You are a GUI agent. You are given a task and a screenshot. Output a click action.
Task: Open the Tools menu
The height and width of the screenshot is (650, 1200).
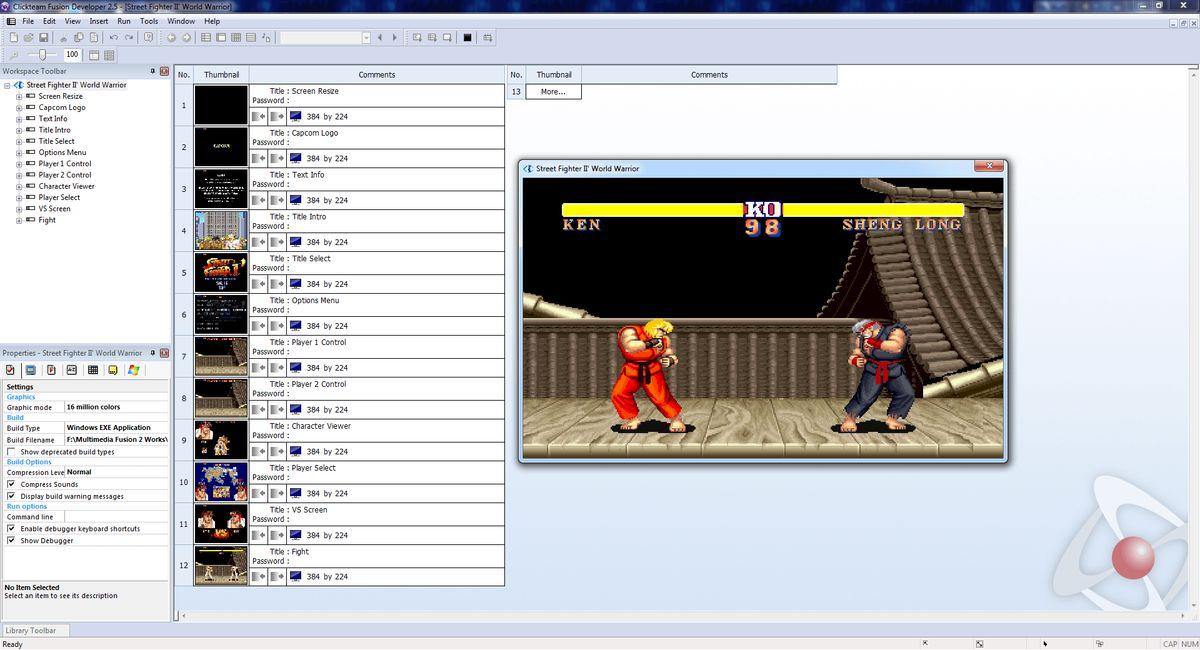click(149, 21)
